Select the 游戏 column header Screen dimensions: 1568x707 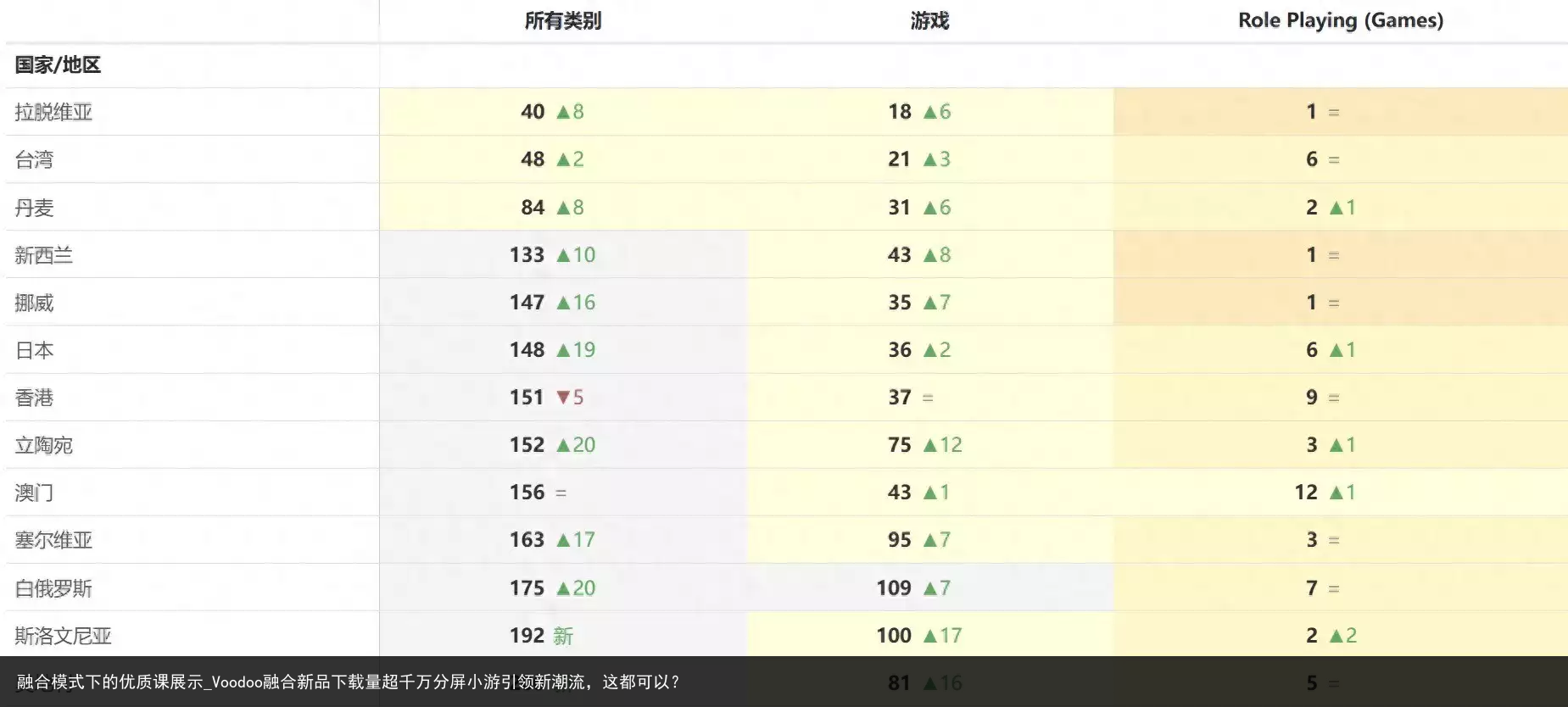(929, 20)
